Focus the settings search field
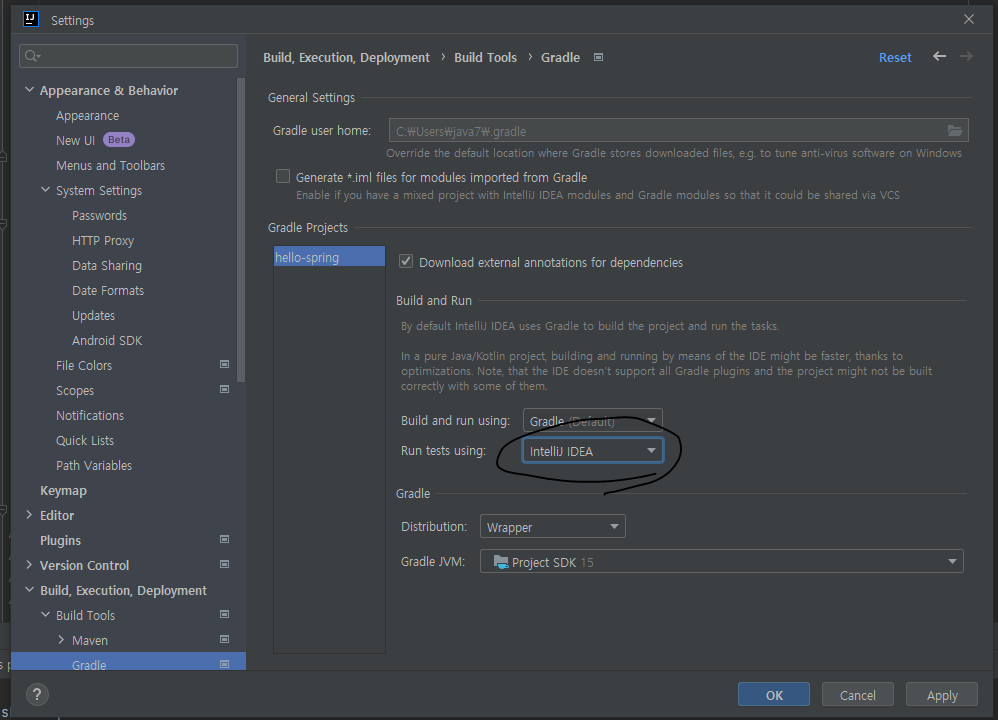Screen dimensions: 998x720 (x=129, y=56)
